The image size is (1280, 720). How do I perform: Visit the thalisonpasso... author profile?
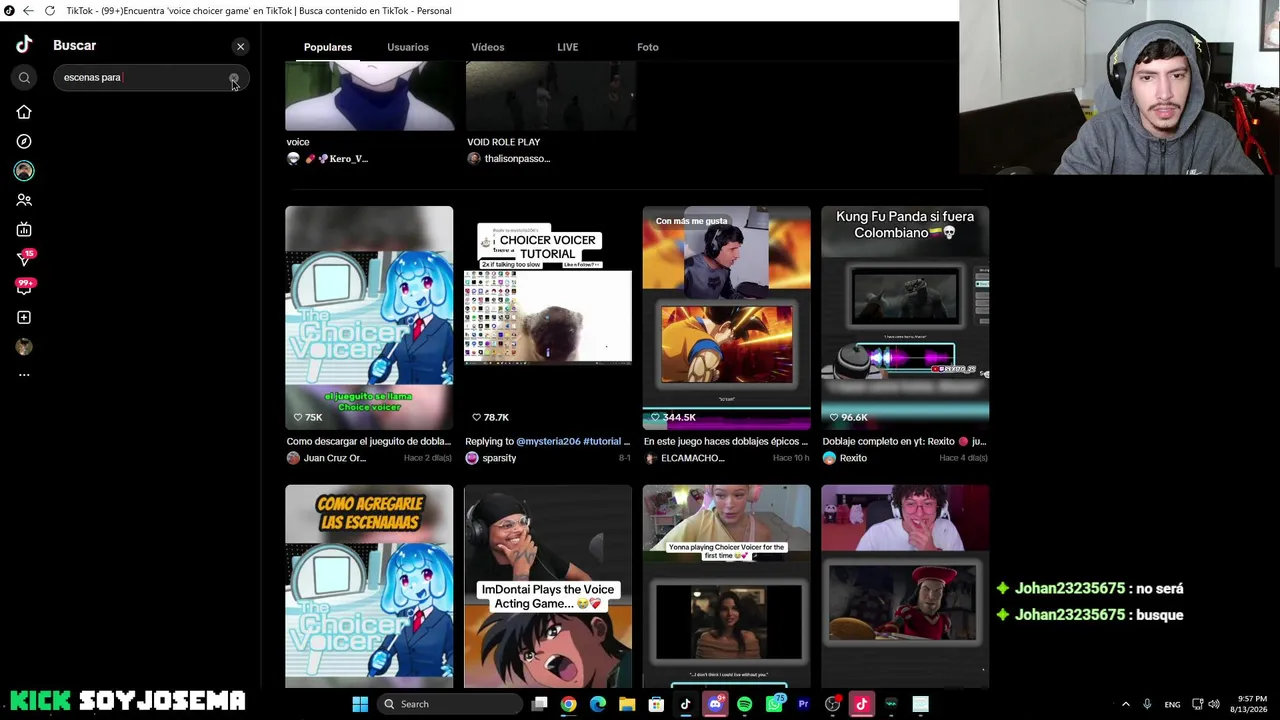tap(517, 159)
